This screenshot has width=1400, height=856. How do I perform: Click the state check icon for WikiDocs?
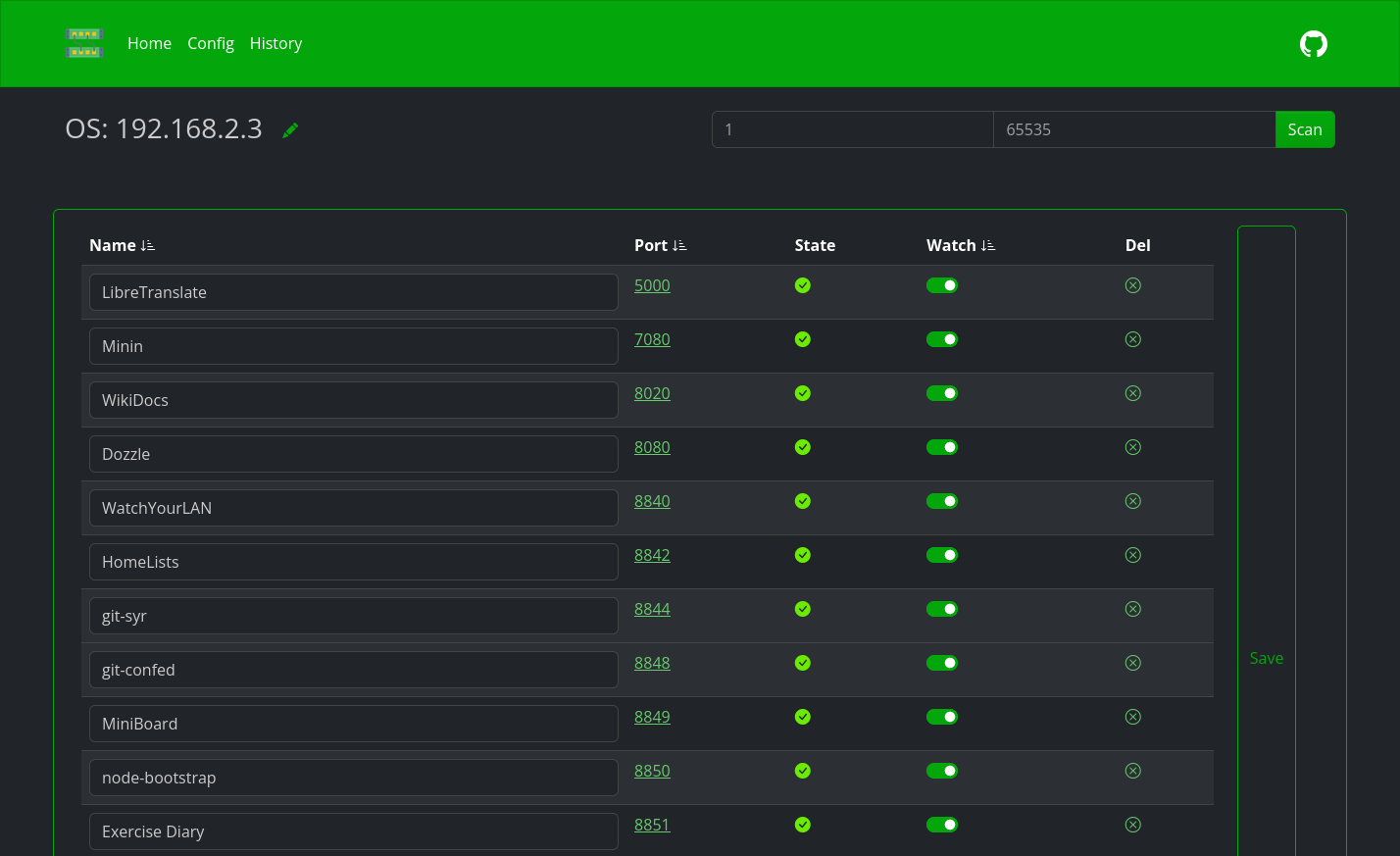pos(802,393)
